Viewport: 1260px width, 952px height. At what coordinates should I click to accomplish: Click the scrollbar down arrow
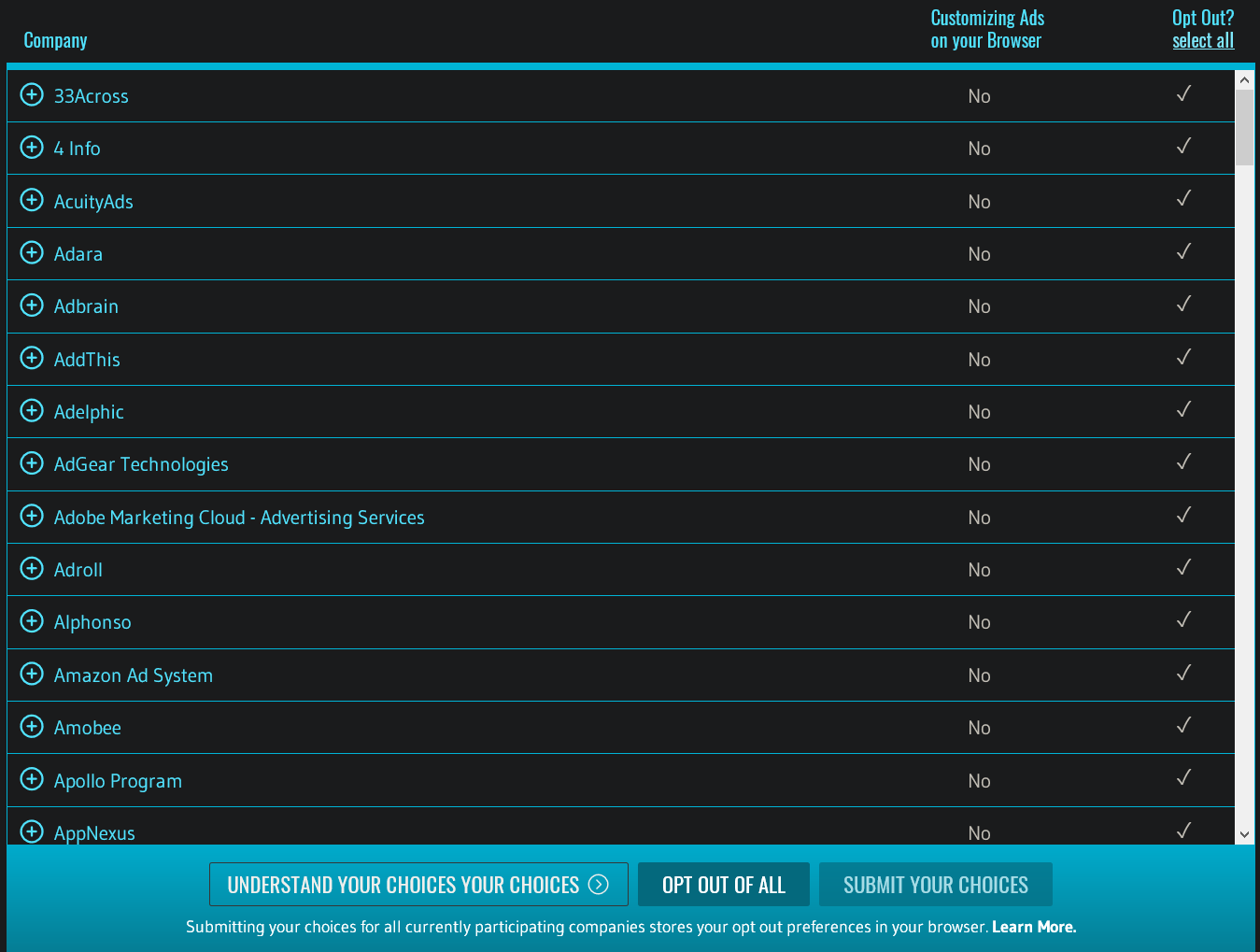coord(1244,834)
